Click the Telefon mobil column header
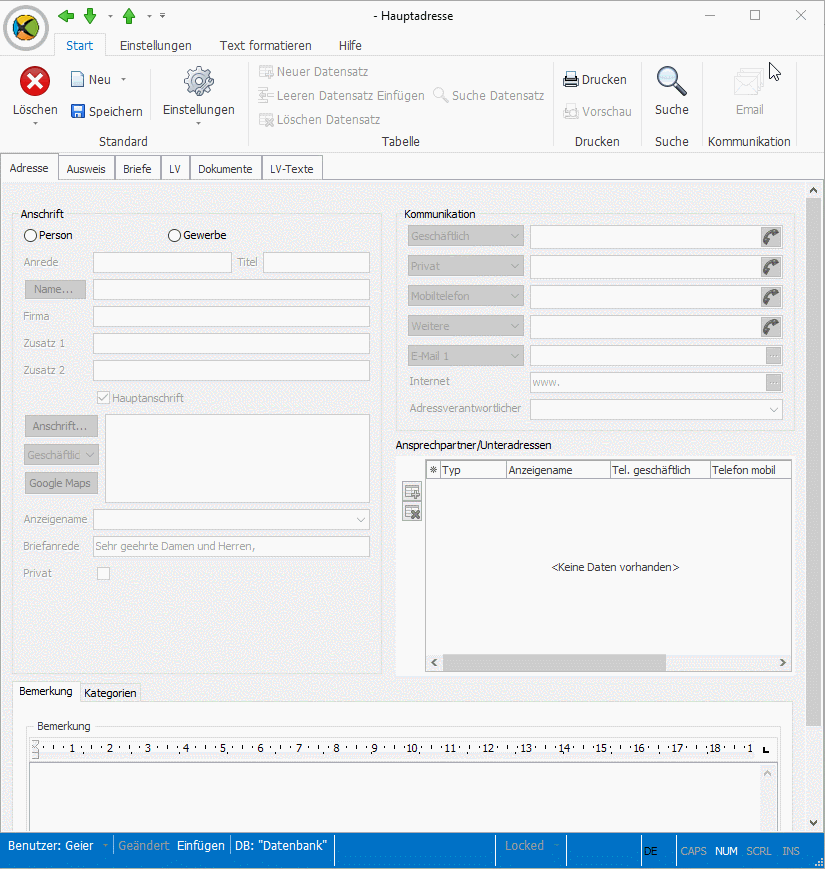The height and width of the screenshot is (869, 825). (x=750, y=470)
